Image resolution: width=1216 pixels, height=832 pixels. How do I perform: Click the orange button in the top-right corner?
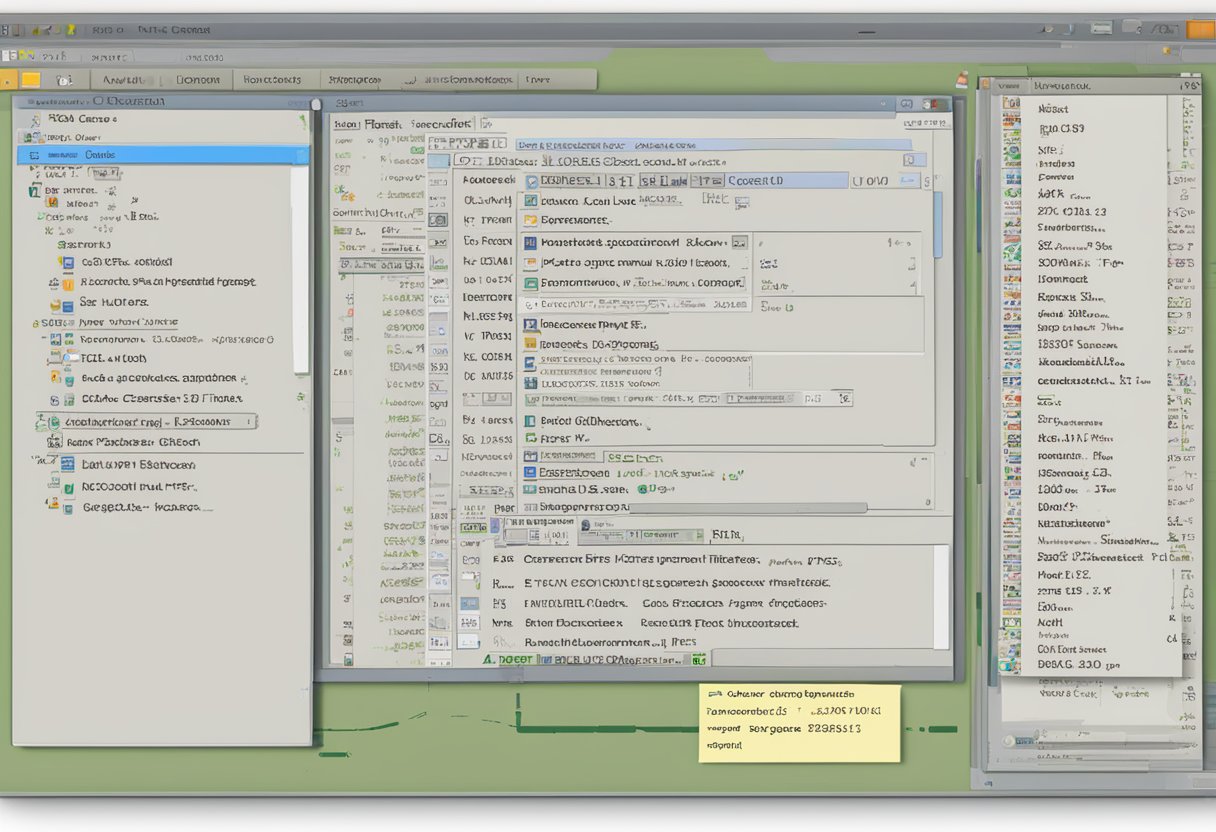click(x=1200, y=30)
